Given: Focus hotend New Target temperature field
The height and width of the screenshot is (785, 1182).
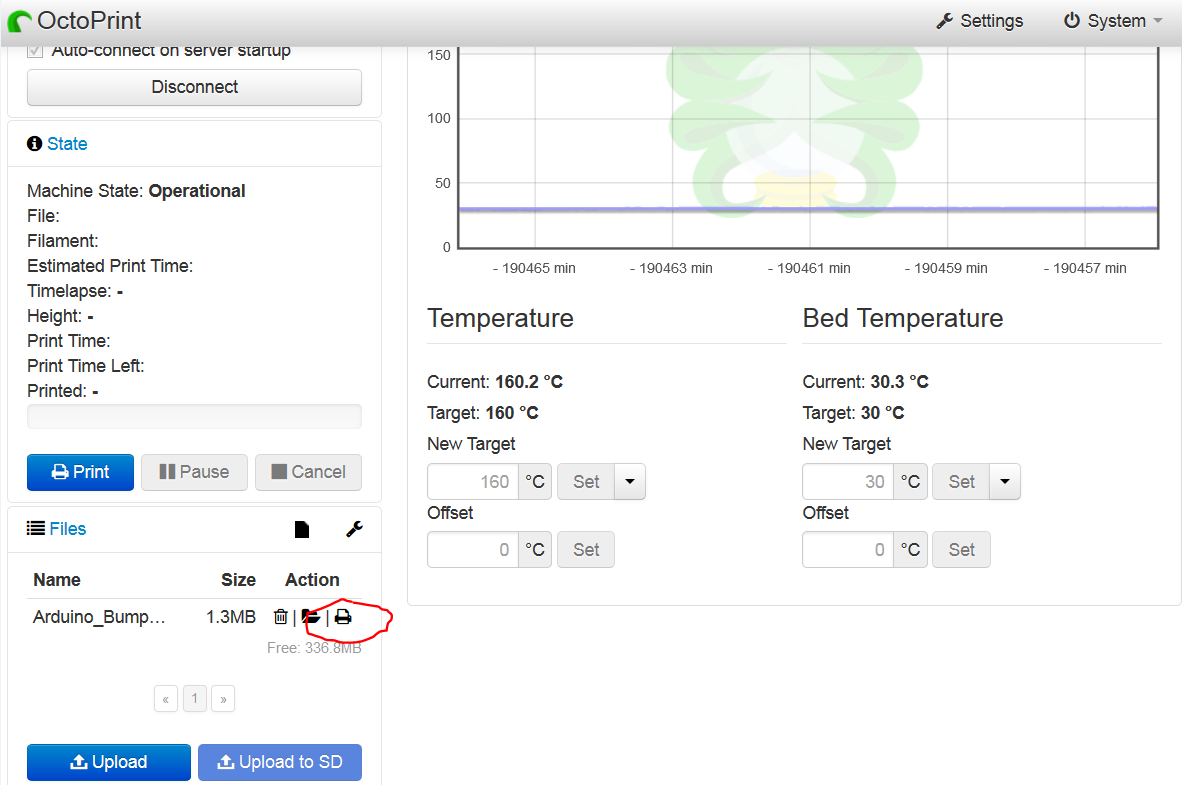Looking at the screenshot, I should tap(473, 482).
